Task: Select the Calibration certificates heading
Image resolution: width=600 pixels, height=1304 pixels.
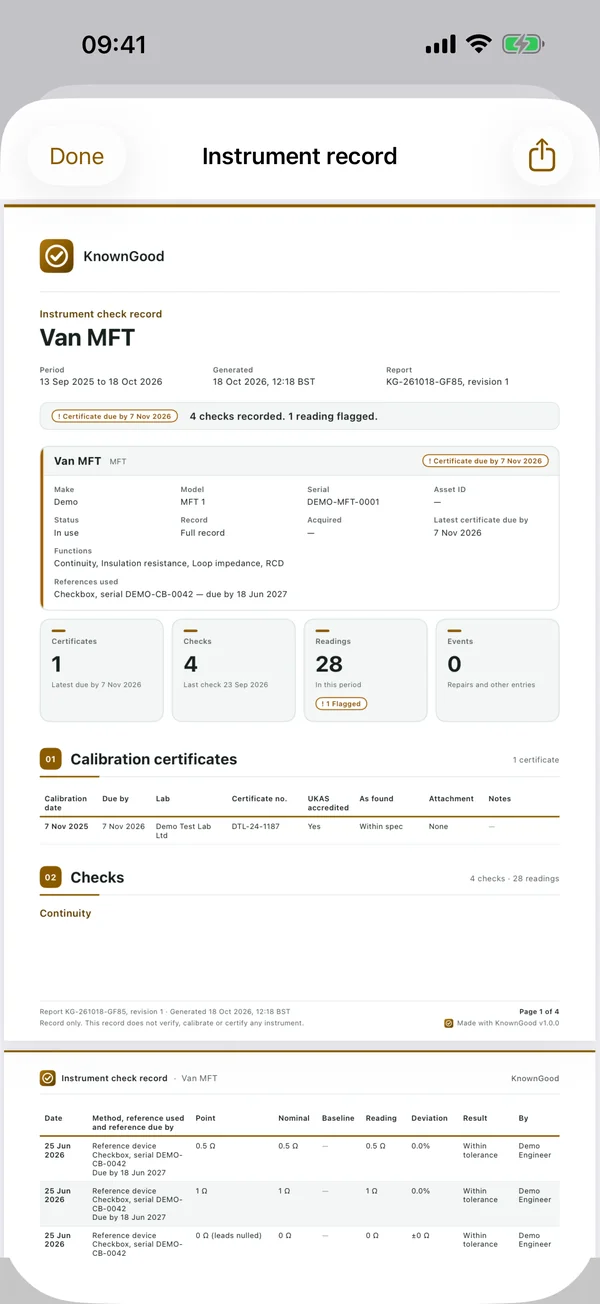Action: pyautogui.click(x=154, y=759)
